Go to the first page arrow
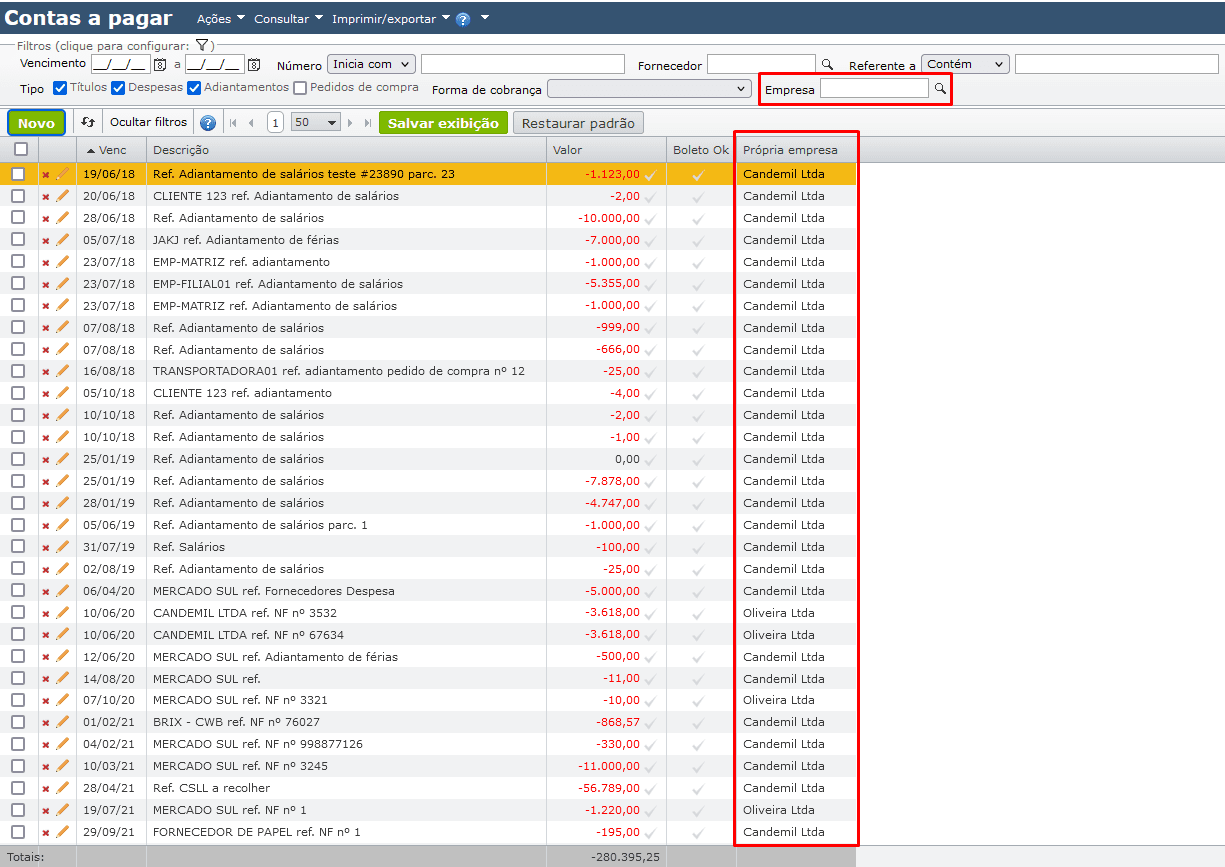The image size is (1225, 867). [234, 123]
